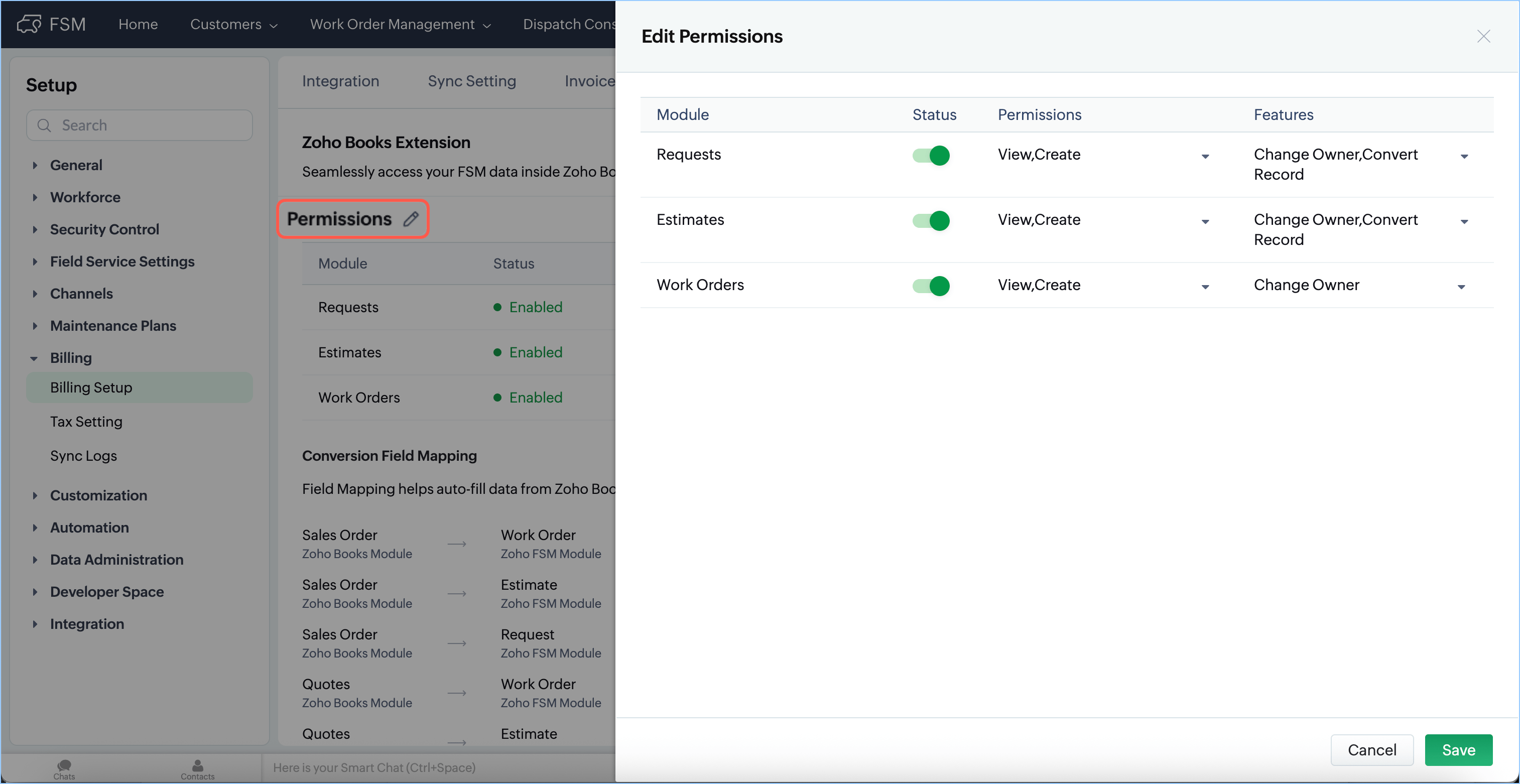Open Work Orders features dropdown
1520x784 pixels.
pos(1461,287)
